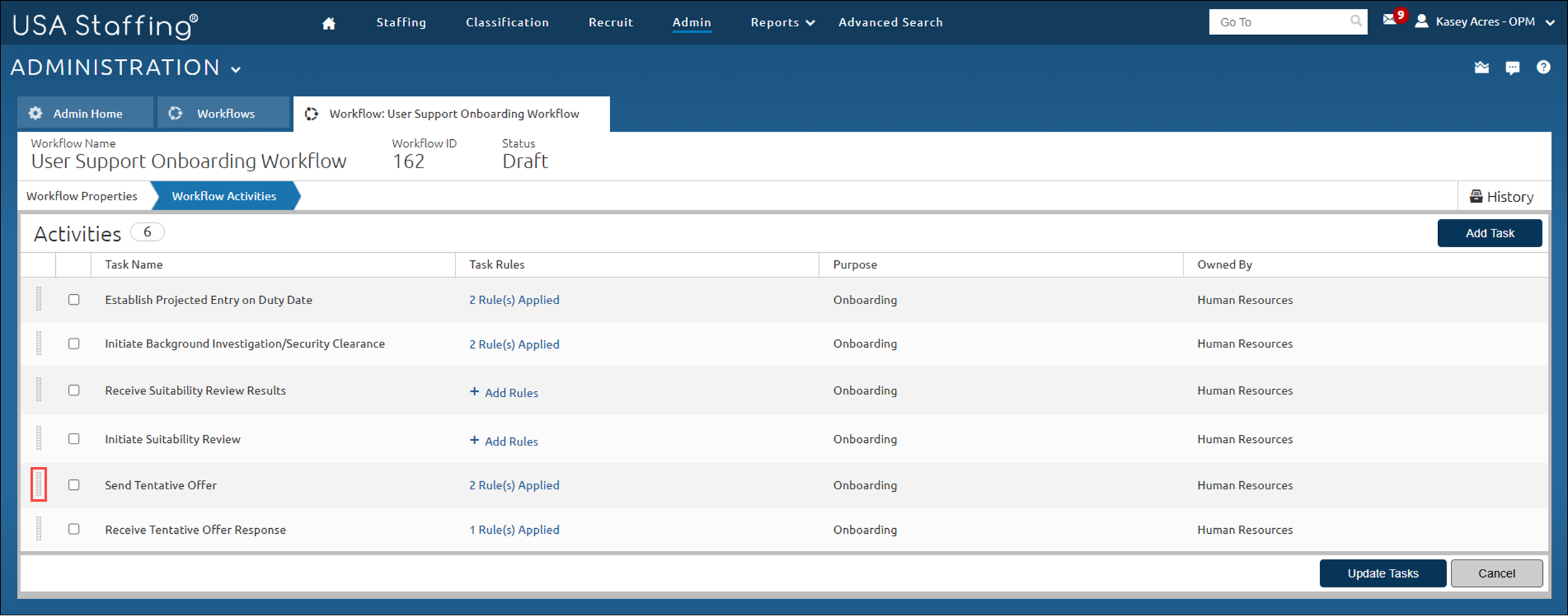Check Initiate Suitability Review box
Viewport: 1568px width, 616px height.
tap(74, 439)
